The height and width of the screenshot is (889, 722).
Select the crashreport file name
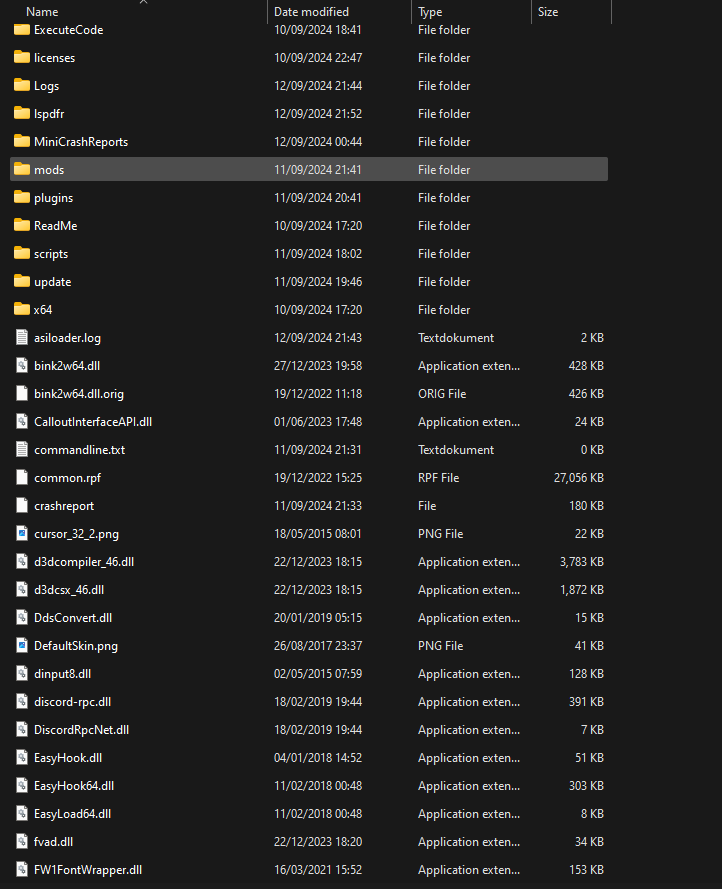(64, 506)
